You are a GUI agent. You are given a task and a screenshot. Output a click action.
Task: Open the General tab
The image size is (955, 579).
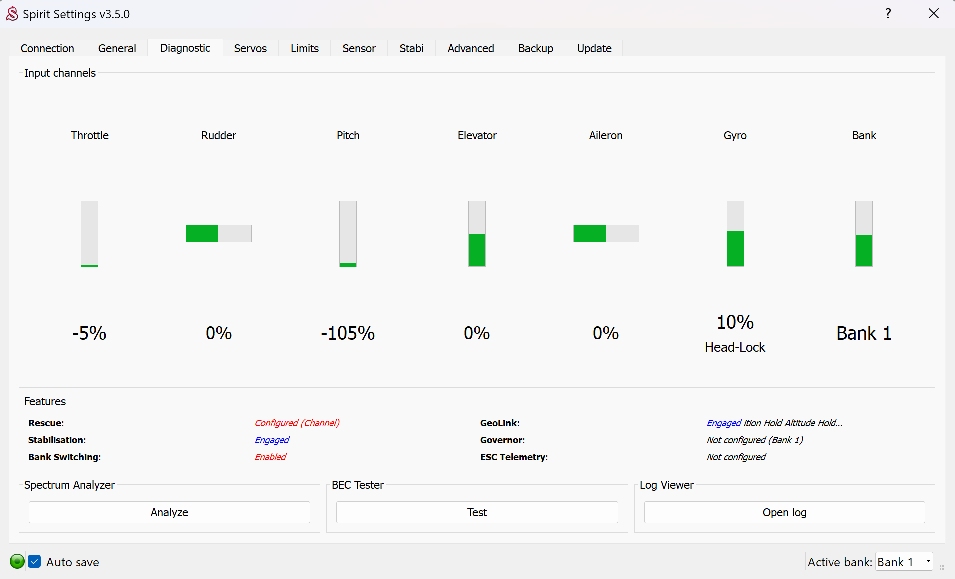tap(117, 48)
